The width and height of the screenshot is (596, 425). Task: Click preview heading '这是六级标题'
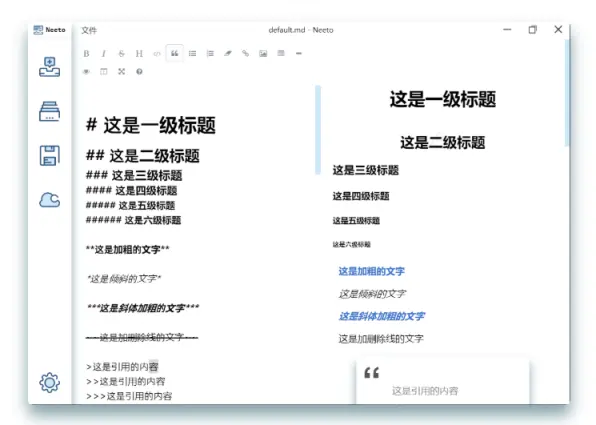(x=352, y=244)
